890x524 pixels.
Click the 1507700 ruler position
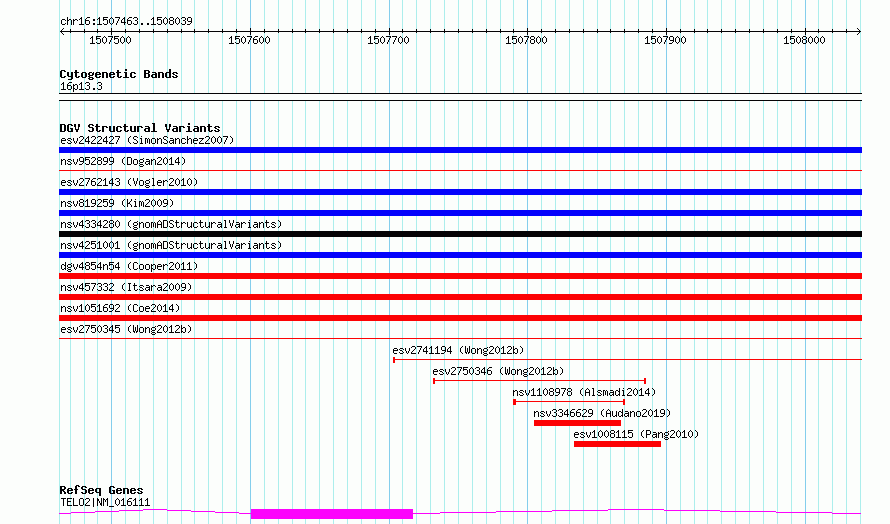click(388, 40)
